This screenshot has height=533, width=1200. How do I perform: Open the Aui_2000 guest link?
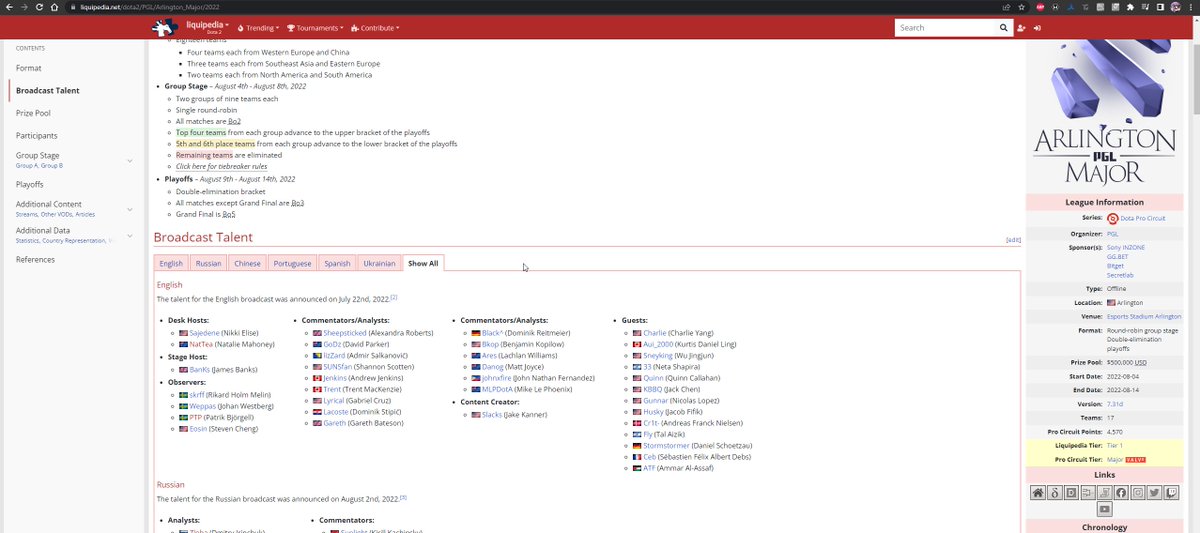point(660,343)
